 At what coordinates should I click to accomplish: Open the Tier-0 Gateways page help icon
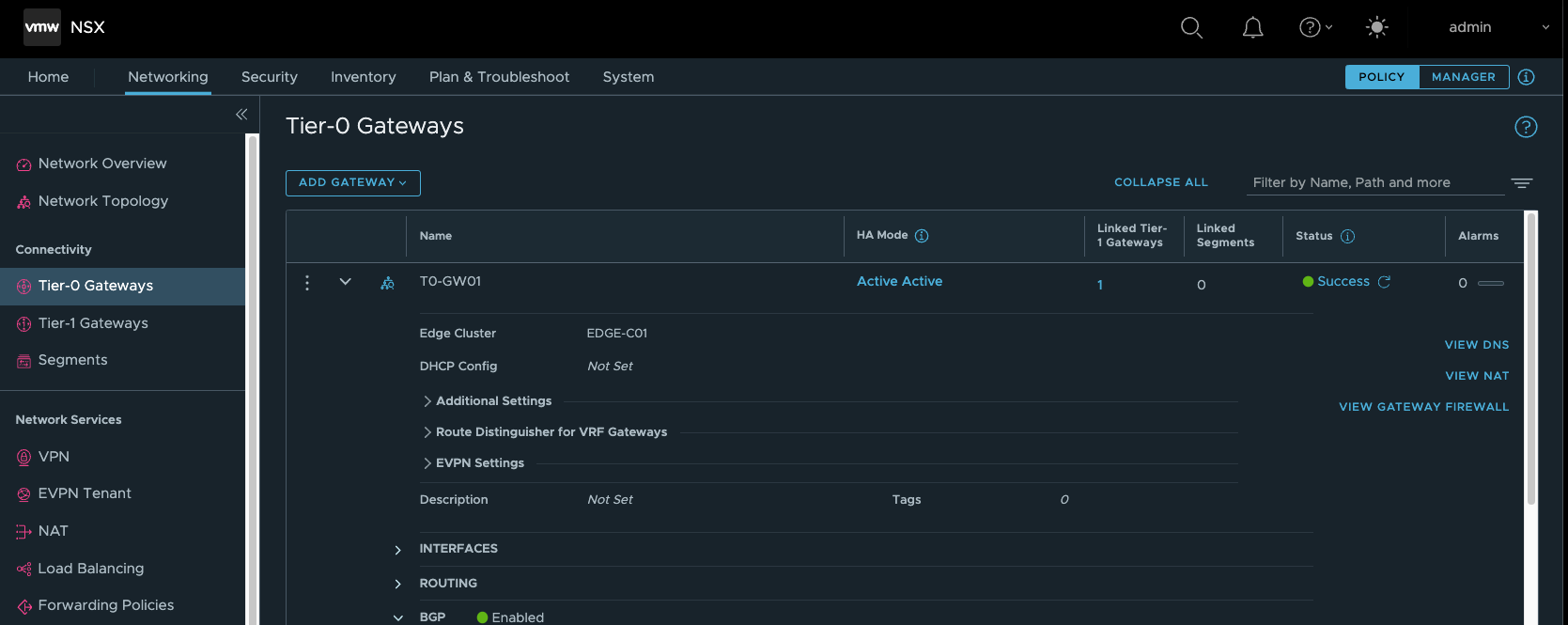point(1526,127)
